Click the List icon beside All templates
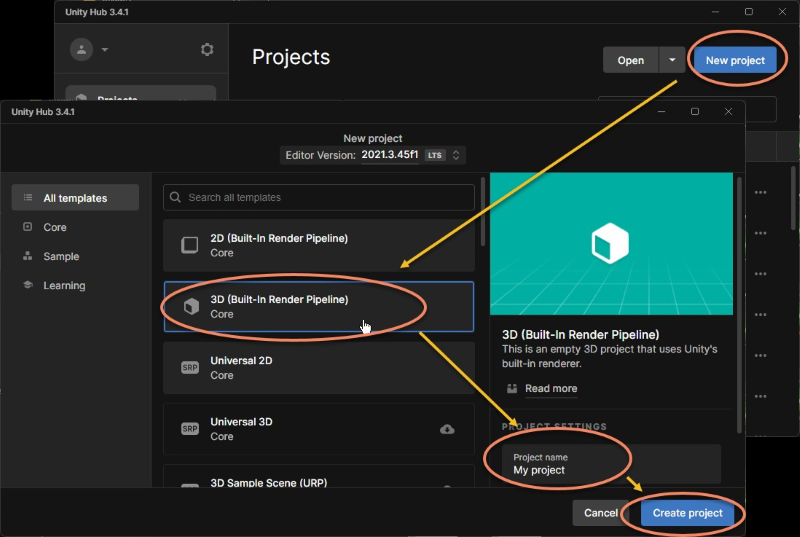 point(28,197)
